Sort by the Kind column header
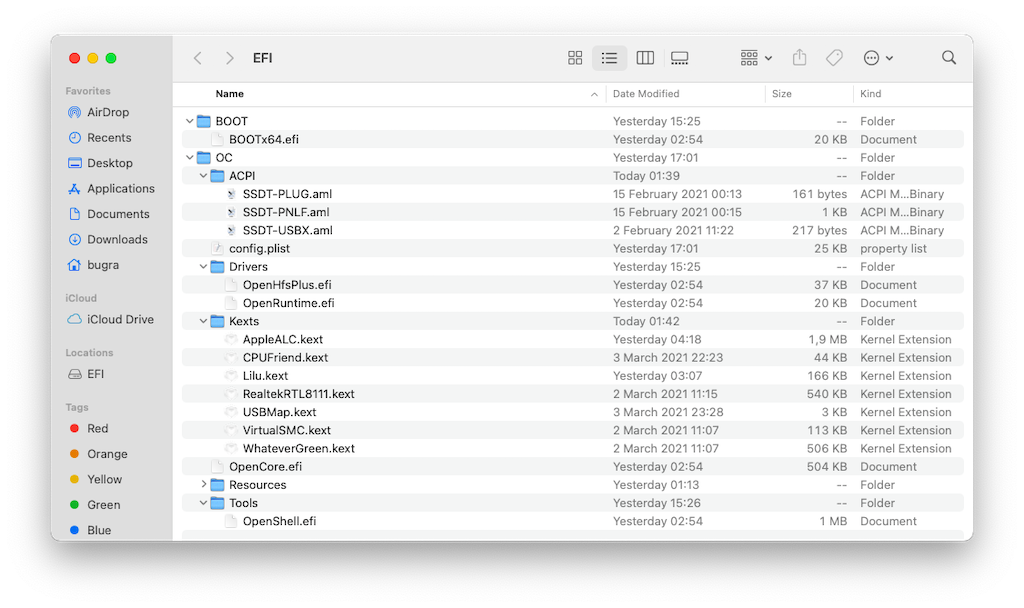The image size is (1024, 608). [x=871, y=94]
